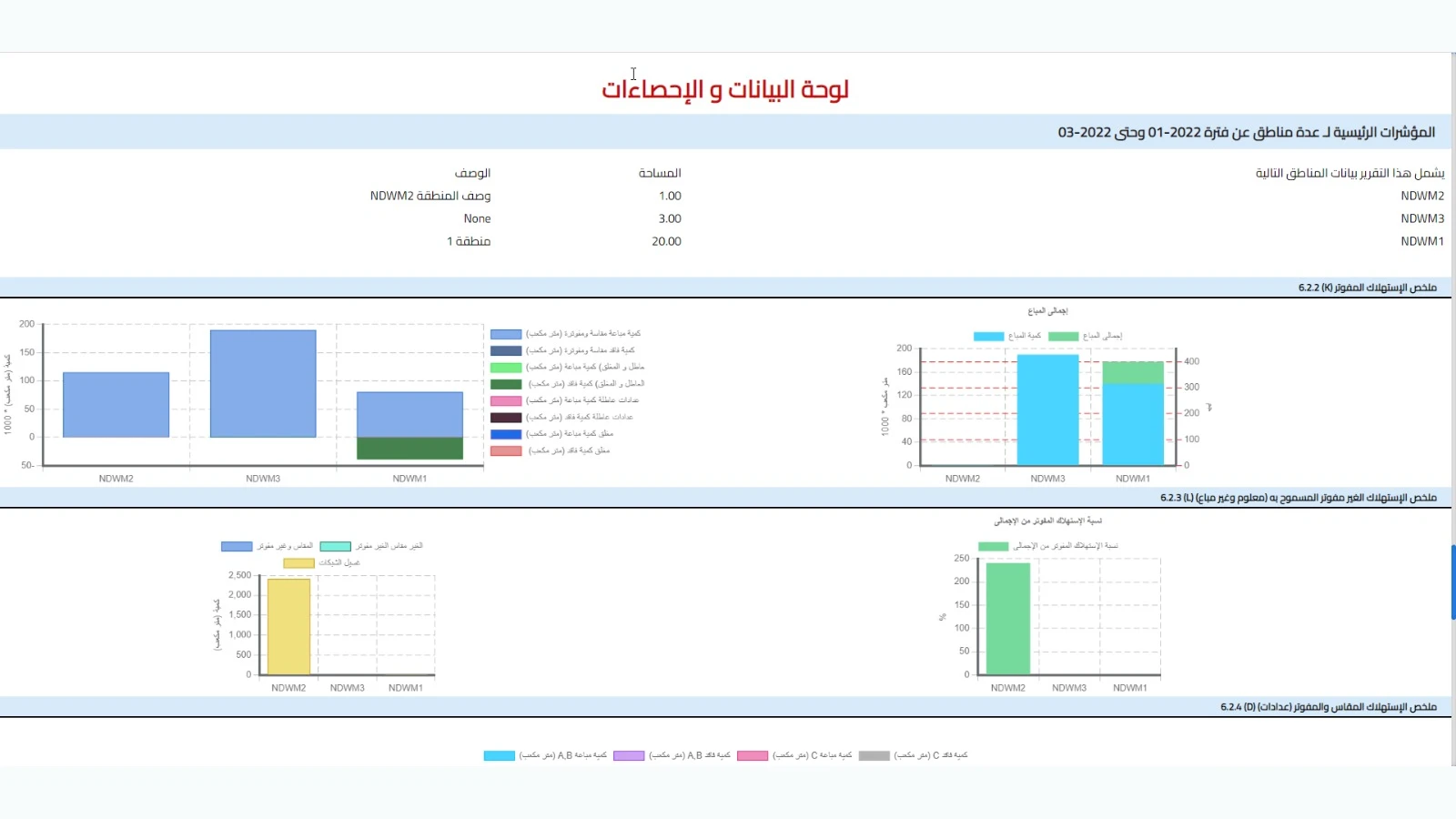Click the 'None' description cell

(477, 218)
